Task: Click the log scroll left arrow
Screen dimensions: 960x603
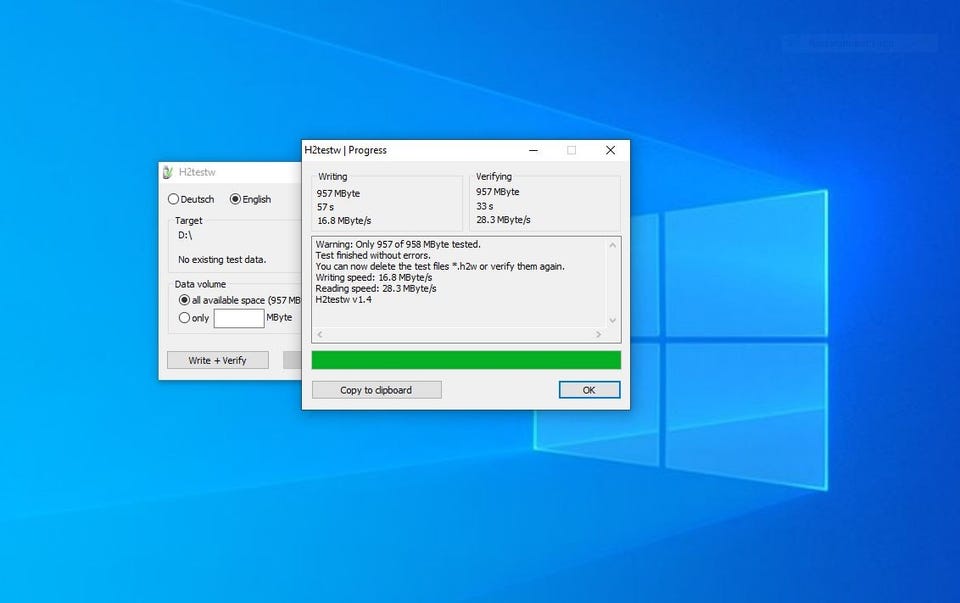Action: (320, 334)
